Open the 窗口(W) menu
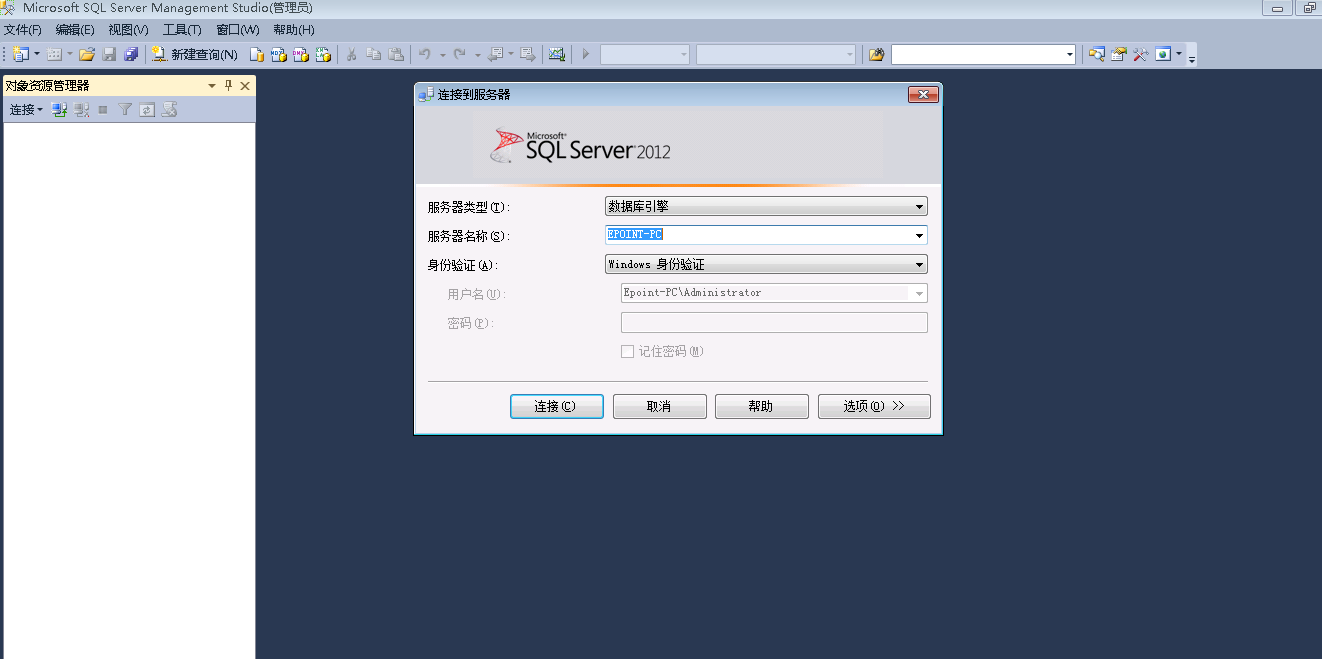 coord(238,30)
